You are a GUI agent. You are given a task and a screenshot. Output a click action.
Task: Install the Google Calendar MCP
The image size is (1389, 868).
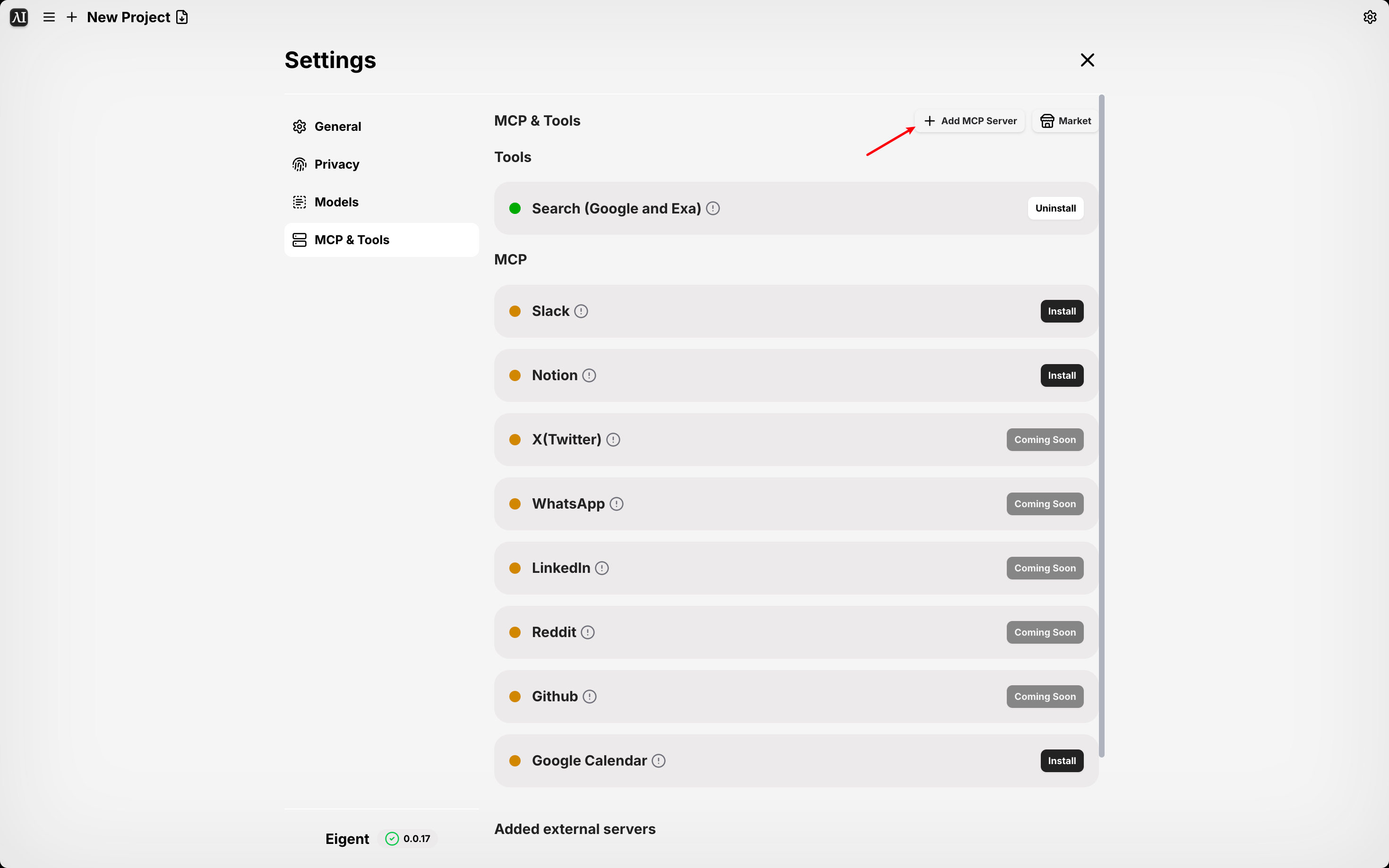pyautogui.click(x=1062, y=761)
